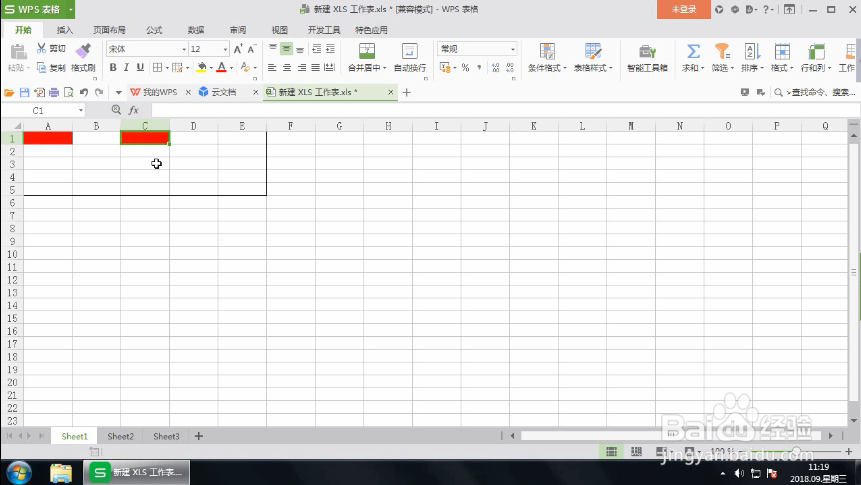Click the Rows and Columns (行和列) icon
The height and width of the screenshot is (485, 861).
(816, 51)
